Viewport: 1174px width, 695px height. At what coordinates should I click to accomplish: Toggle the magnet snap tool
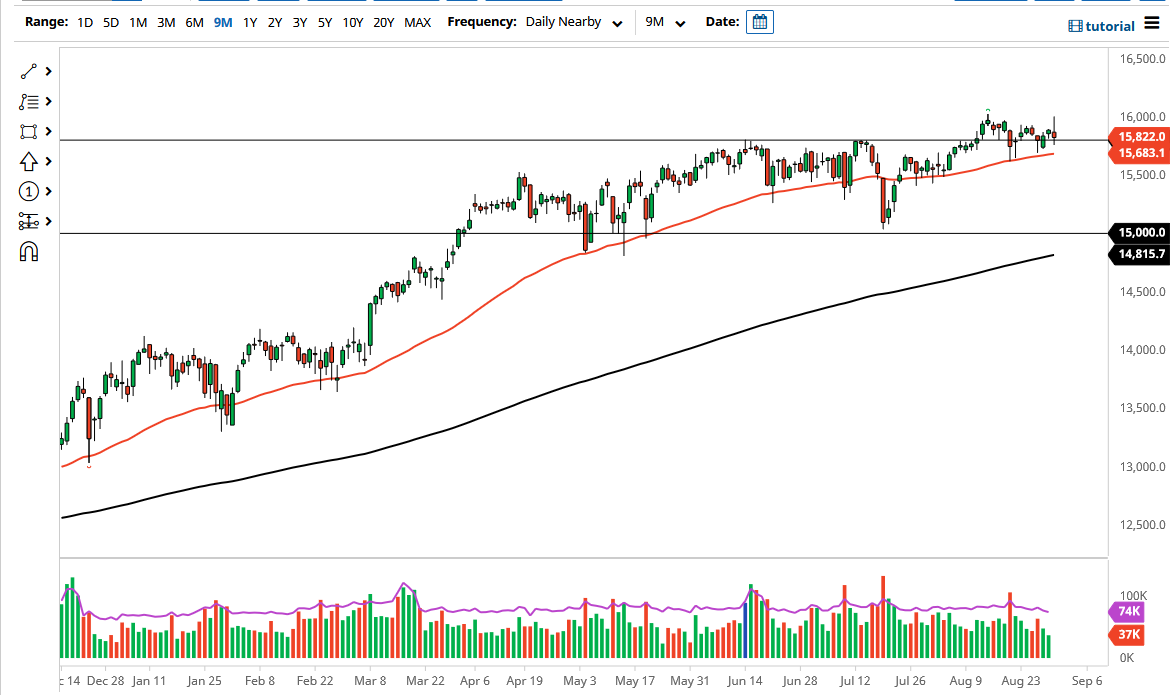point(29,252)
